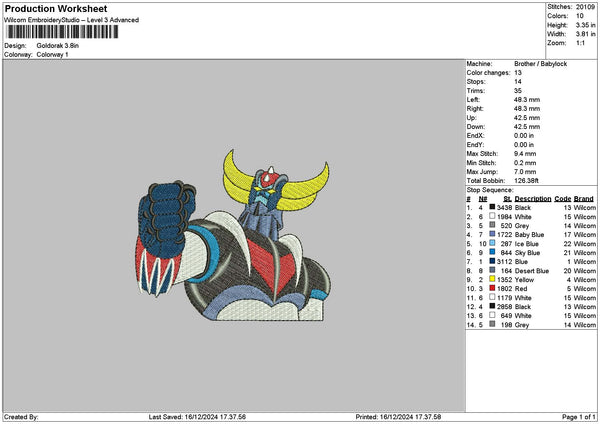
Task: Click the 'Created By:' footer label
Action: 21,417
